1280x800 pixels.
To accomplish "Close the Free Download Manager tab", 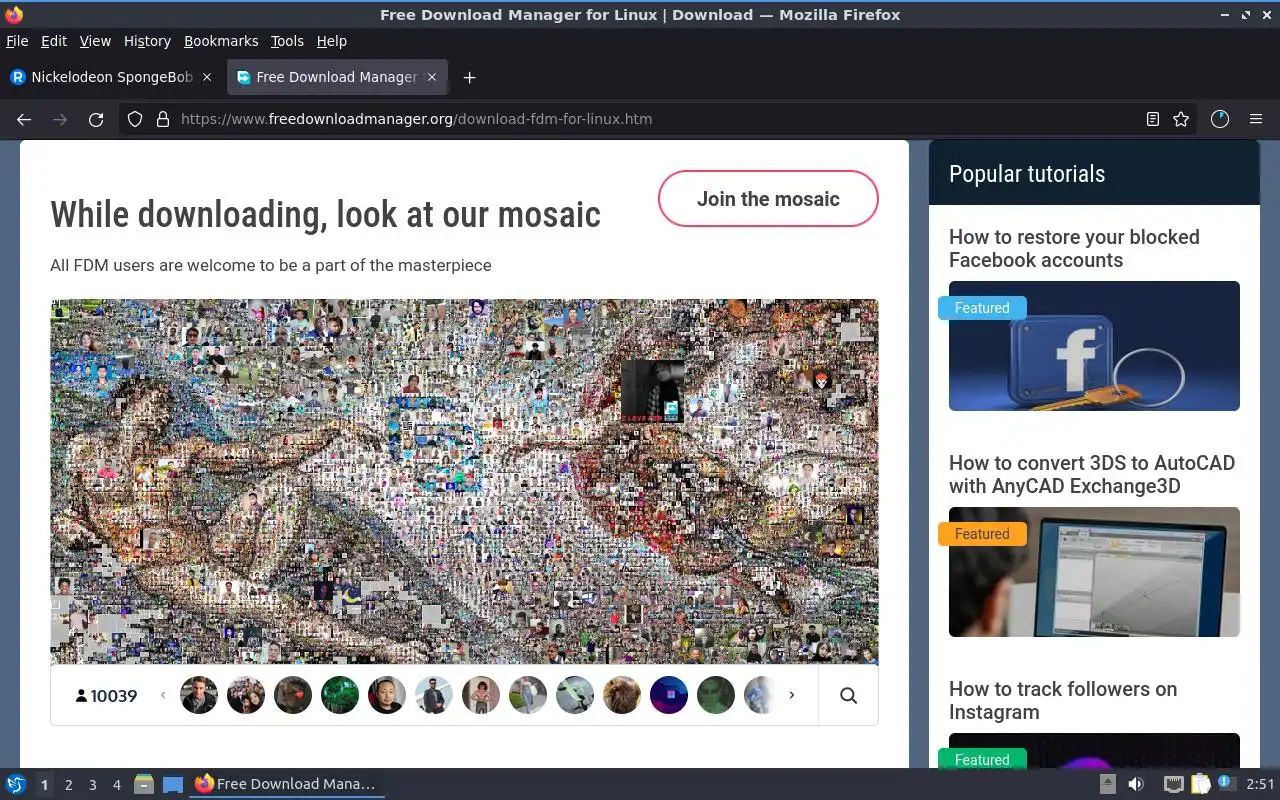I will click(x=432, y=77).
